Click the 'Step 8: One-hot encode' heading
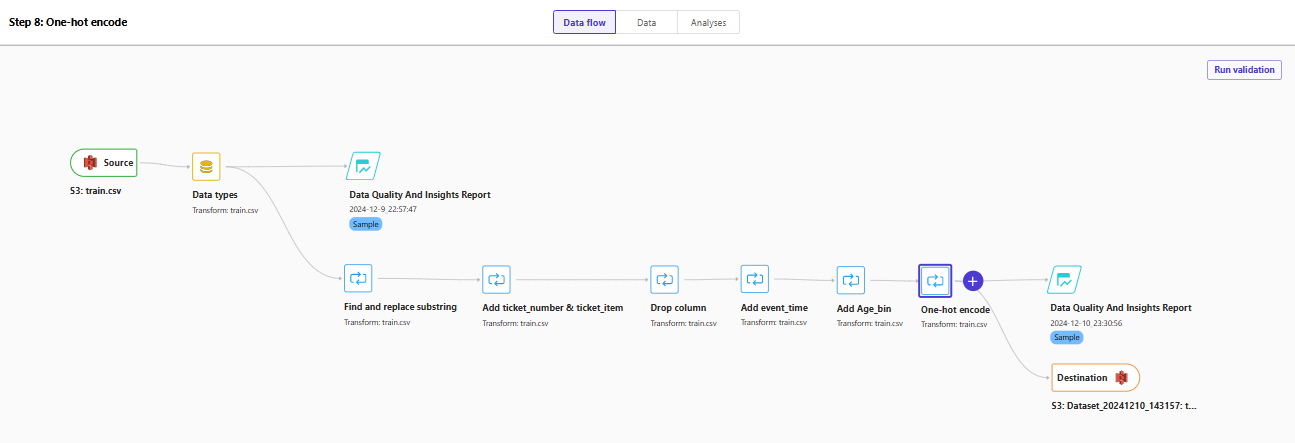 tap(68, 22)
